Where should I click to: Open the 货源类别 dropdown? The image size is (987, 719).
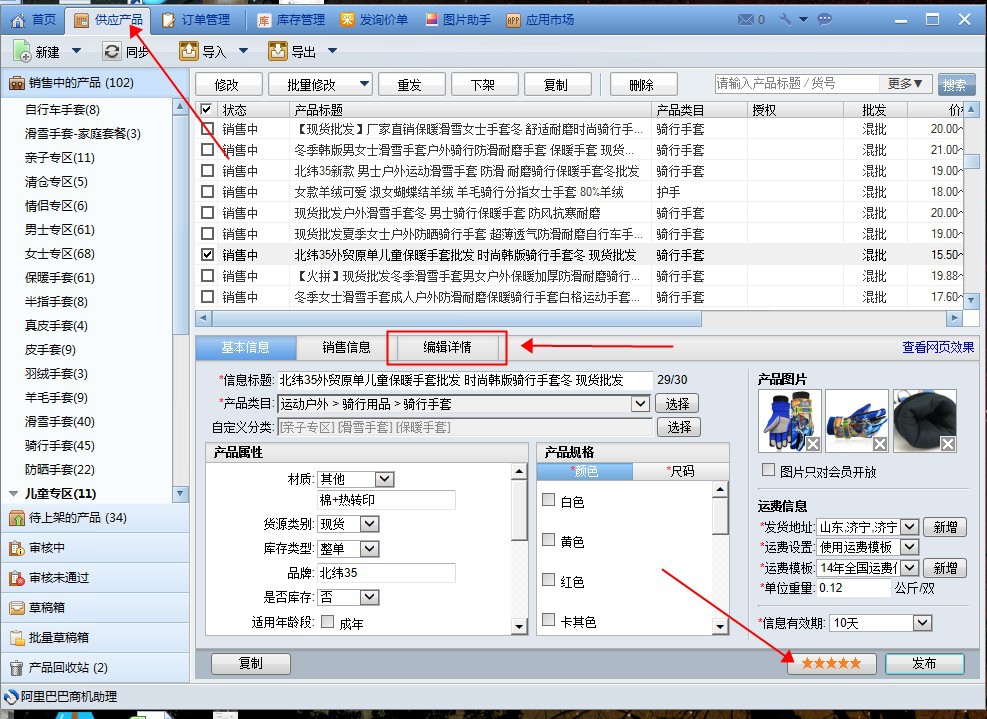click(369, 524)
